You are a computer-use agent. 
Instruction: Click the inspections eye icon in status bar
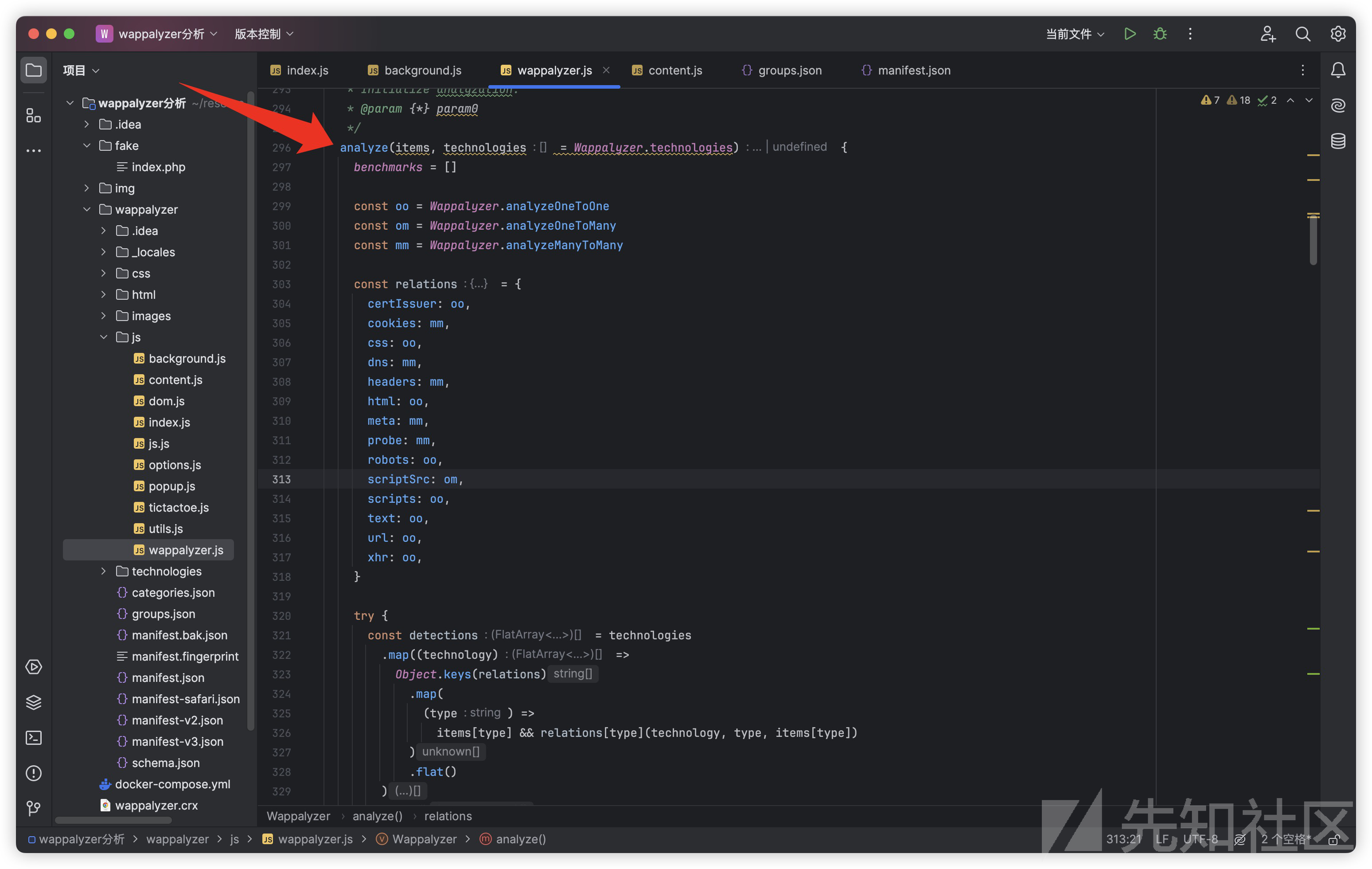click(x=1239, y=839)
